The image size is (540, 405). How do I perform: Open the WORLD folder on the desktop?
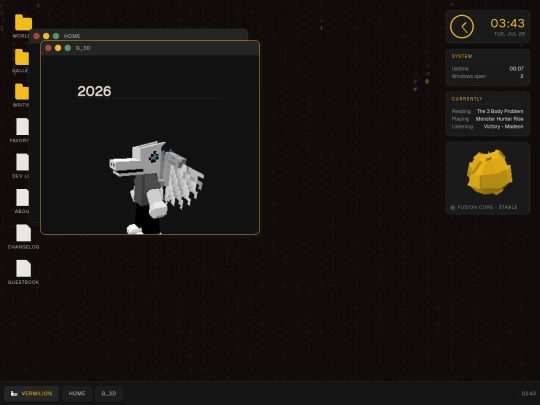pos(23,23)
